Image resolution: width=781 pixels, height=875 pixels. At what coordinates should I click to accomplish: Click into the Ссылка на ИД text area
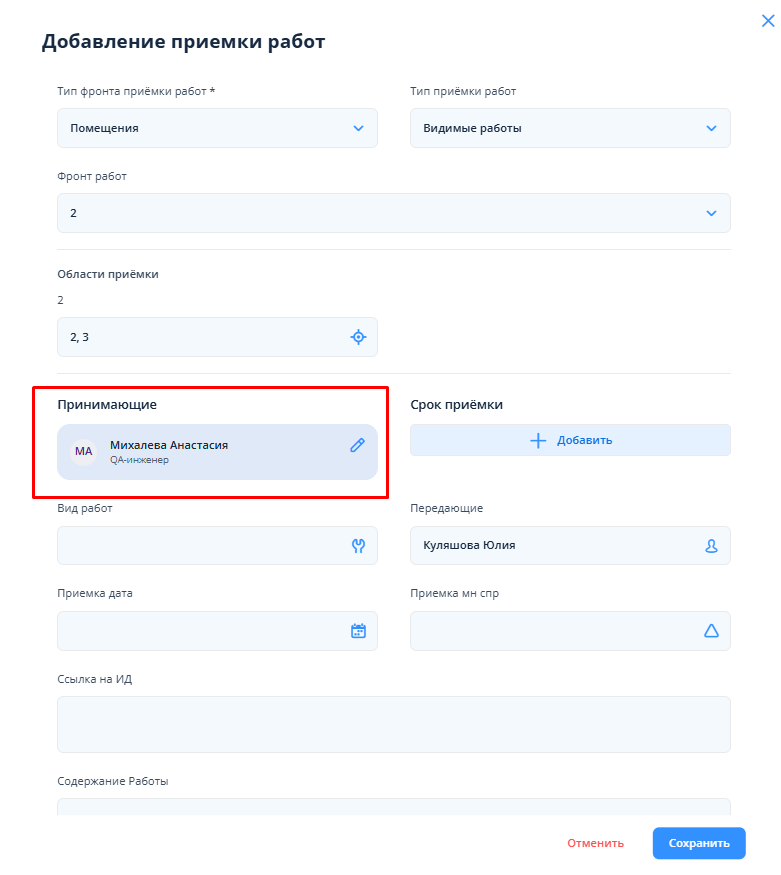click(x=393, y=724)
